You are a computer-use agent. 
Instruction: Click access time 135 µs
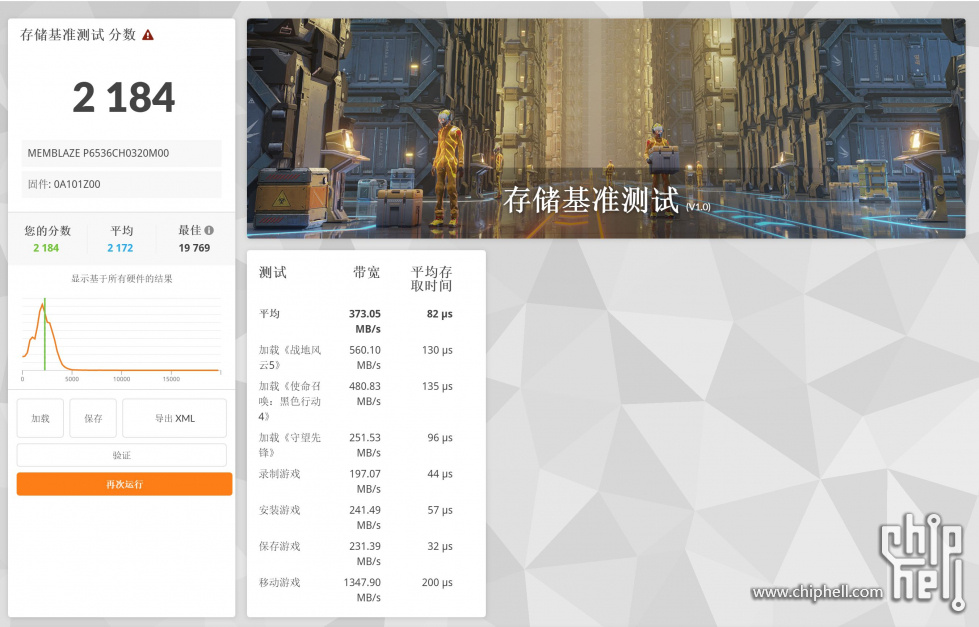(437, 386)
